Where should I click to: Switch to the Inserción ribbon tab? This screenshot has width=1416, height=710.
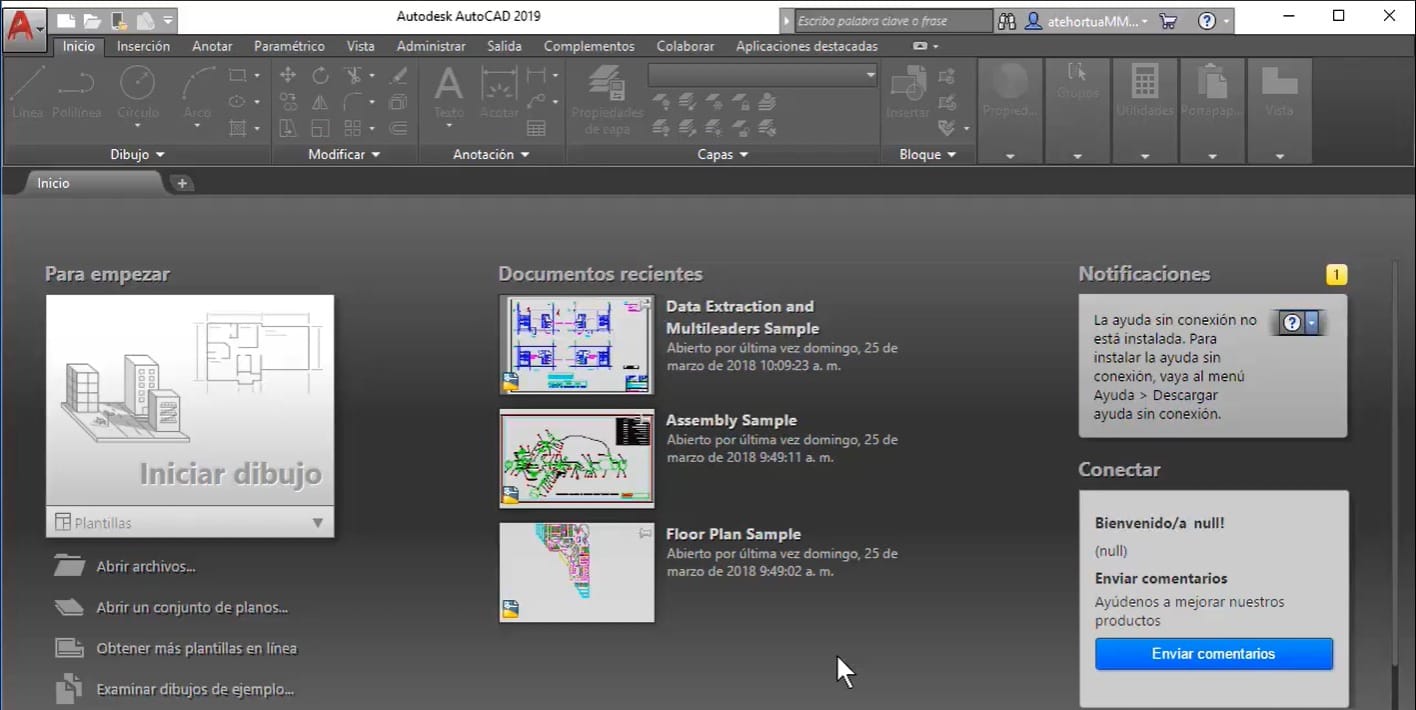143,46
